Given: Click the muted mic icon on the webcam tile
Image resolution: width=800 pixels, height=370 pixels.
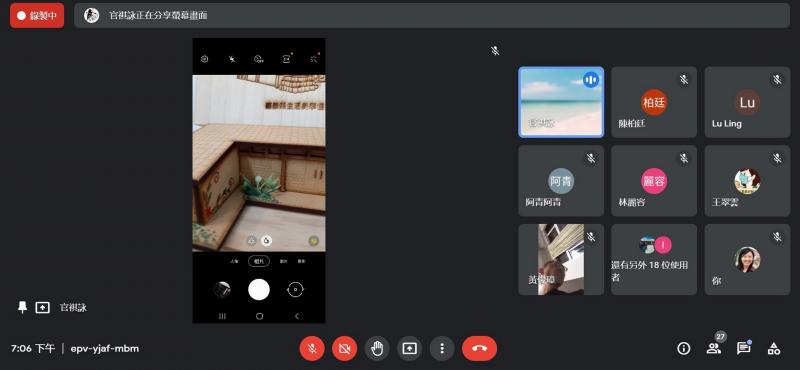Looking at the screenshot, I should click(x=591, y=237).
